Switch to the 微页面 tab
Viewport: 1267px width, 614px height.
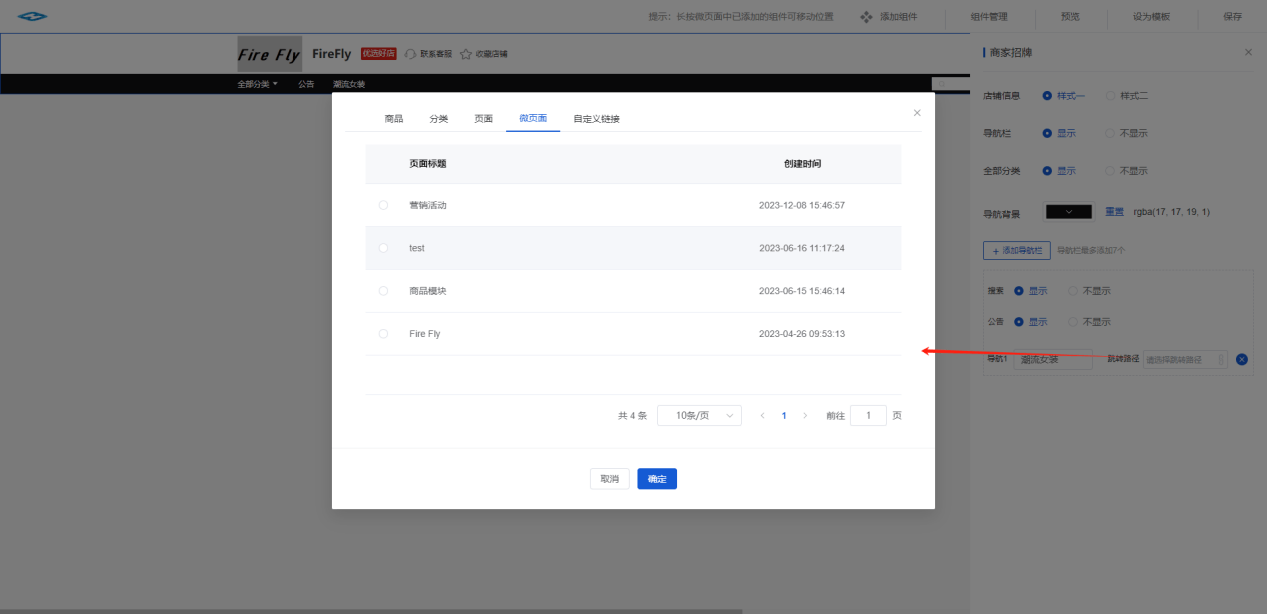pos(533,119)
